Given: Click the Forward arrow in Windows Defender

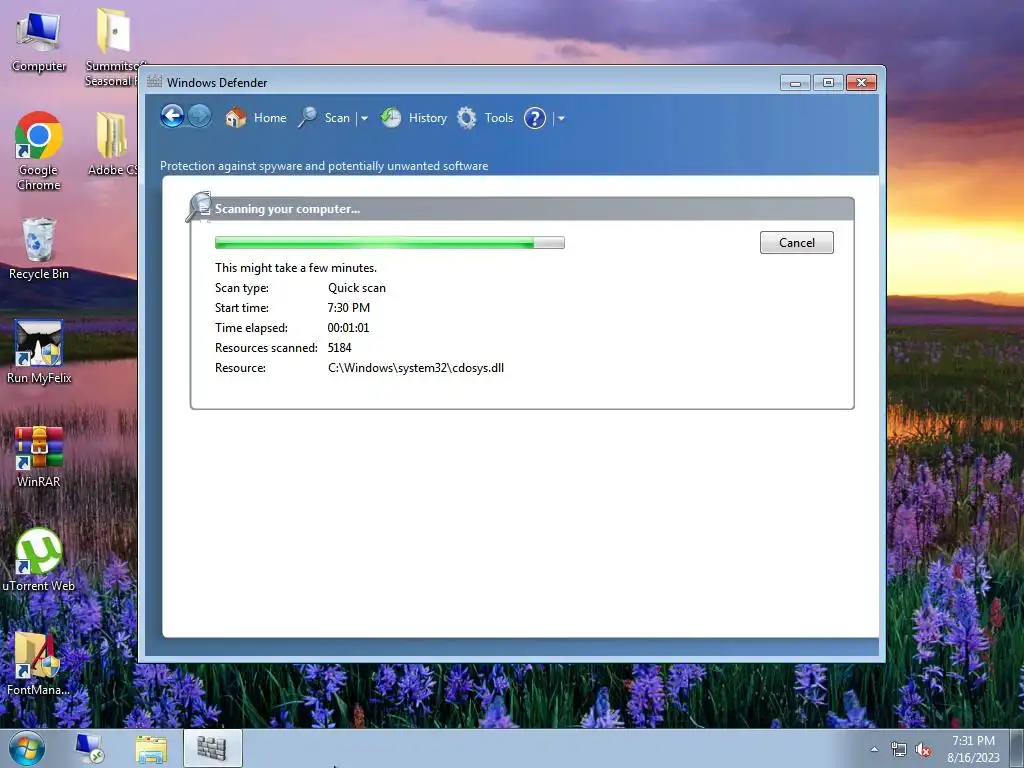Looking at the screenshot, I should click(x=200, y=117).
